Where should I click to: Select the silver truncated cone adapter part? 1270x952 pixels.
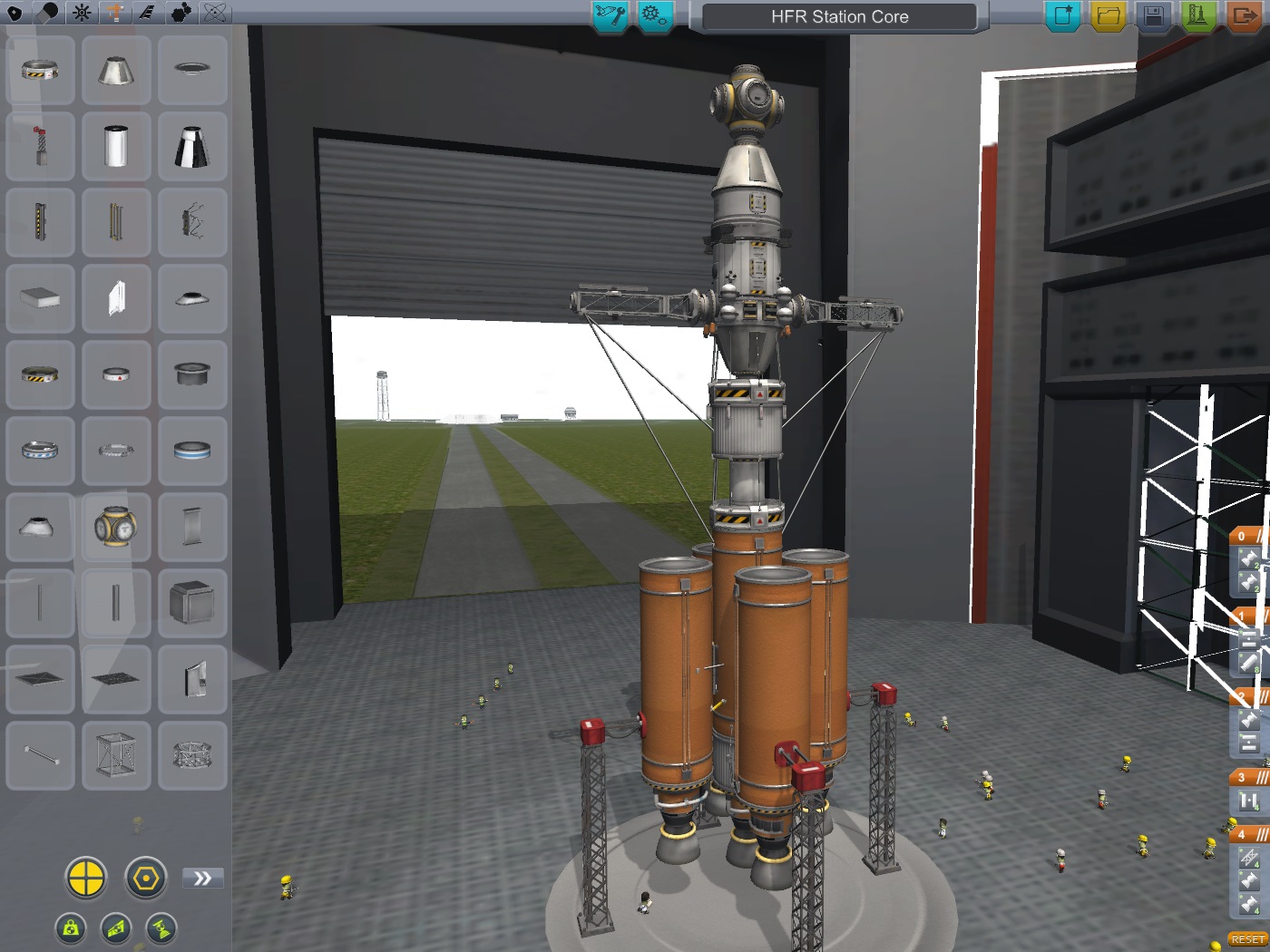coord(116,70)
